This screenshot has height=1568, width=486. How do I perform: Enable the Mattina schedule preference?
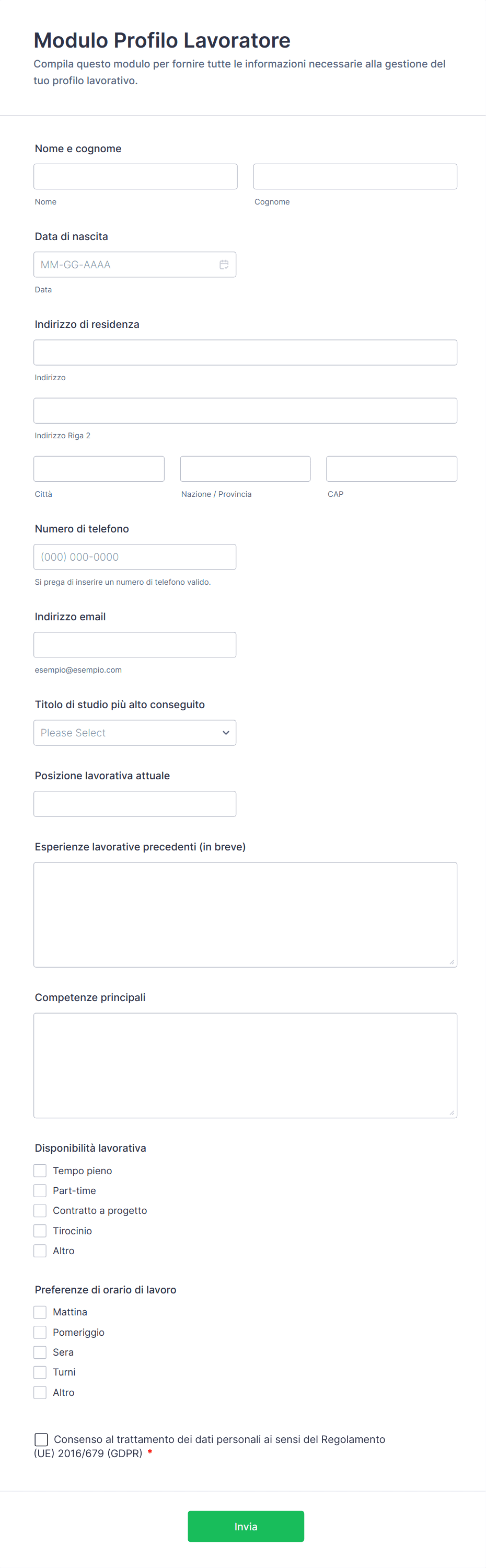pos(40,1312)
